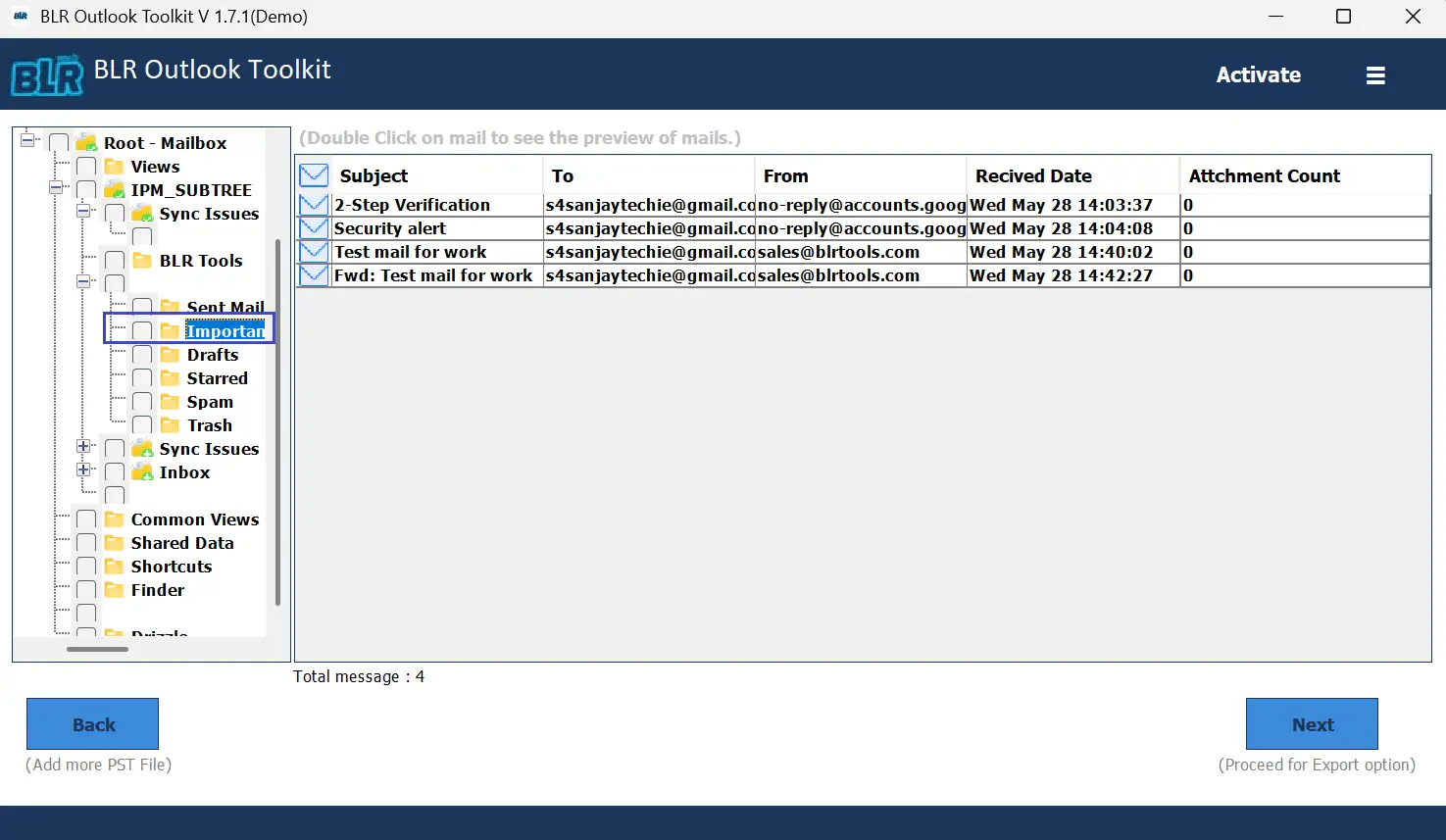
Task: Check the Root - Mailbox checkbox
Action: 59,143
